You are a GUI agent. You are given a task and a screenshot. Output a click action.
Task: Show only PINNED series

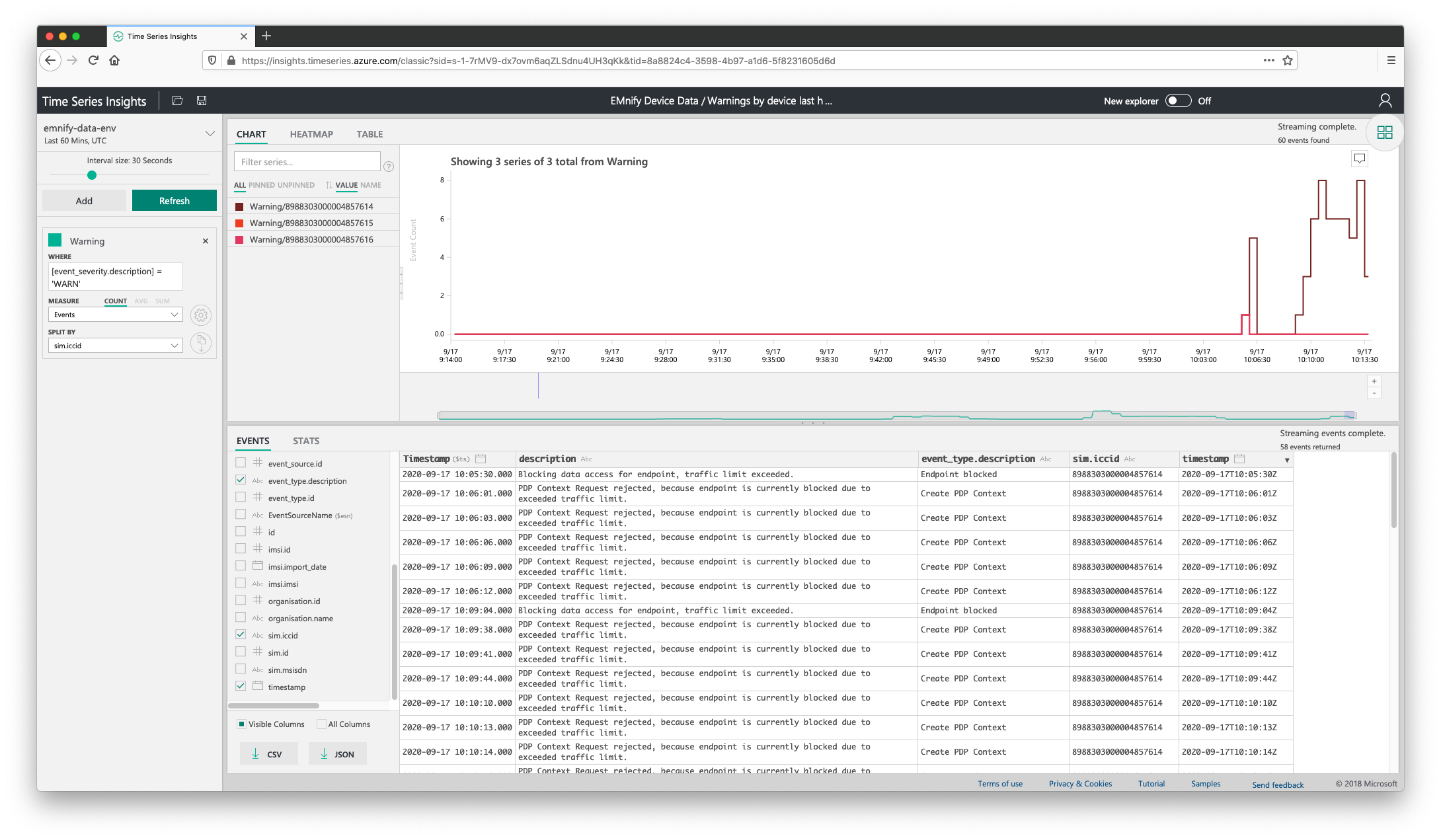coord(262,185)
